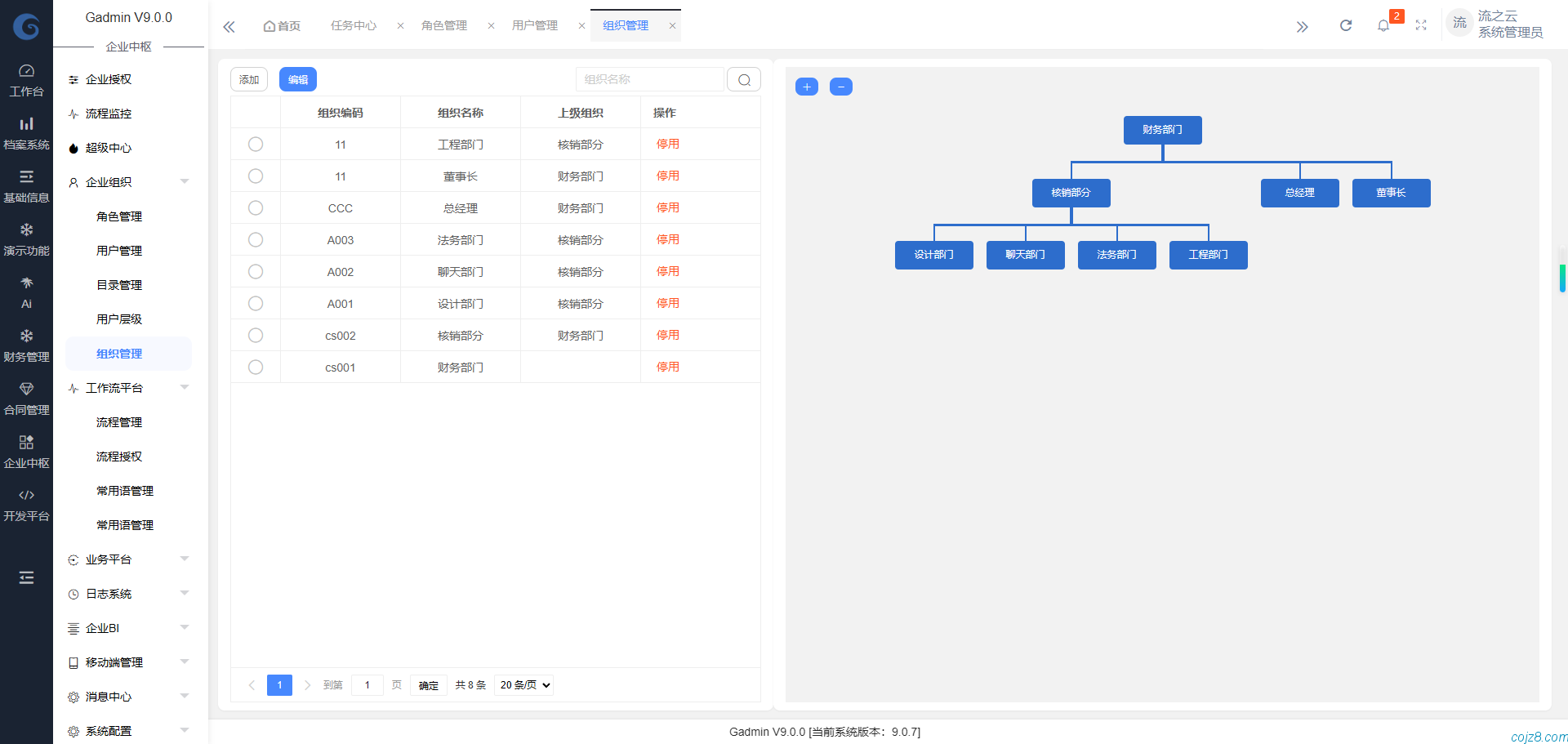The width and height of the screenshot is (1568, 744).
Task: Click the fullscreen icon next to notifications
Action: tap(1421, 25)
